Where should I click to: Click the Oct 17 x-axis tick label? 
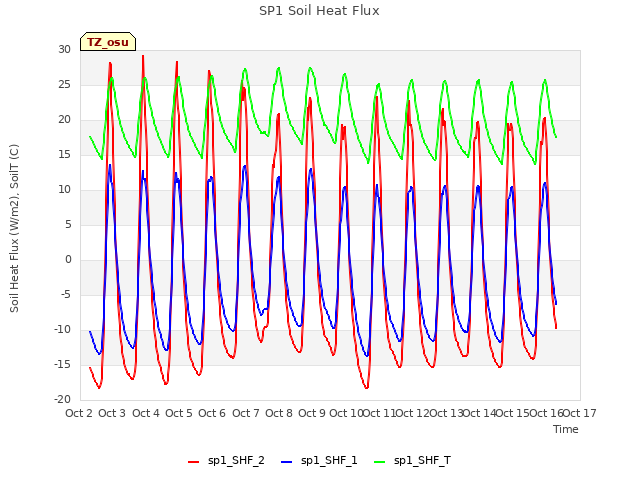[x=580, y=413]
